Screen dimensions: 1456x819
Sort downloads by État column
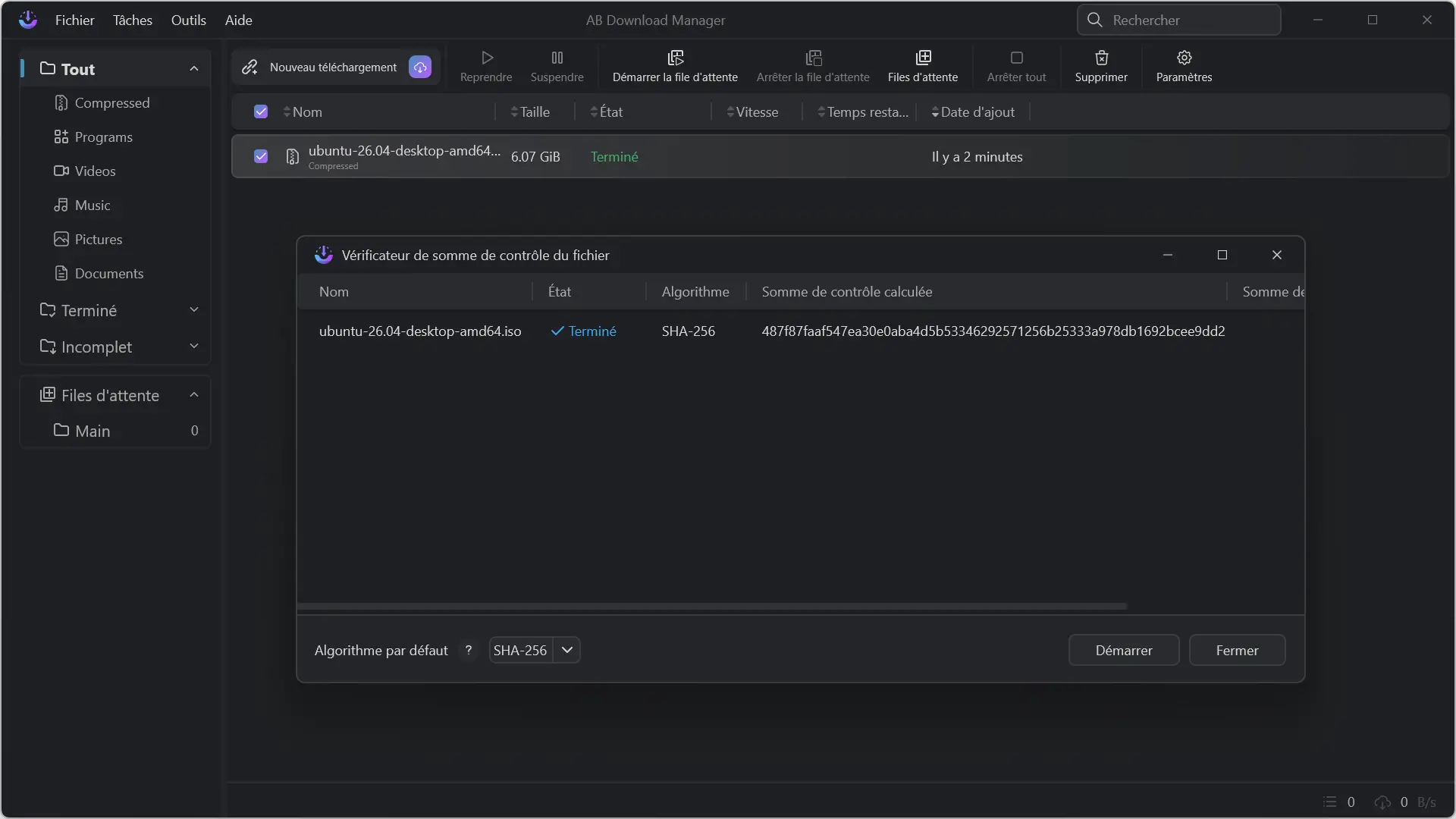[x=607, y=112]
